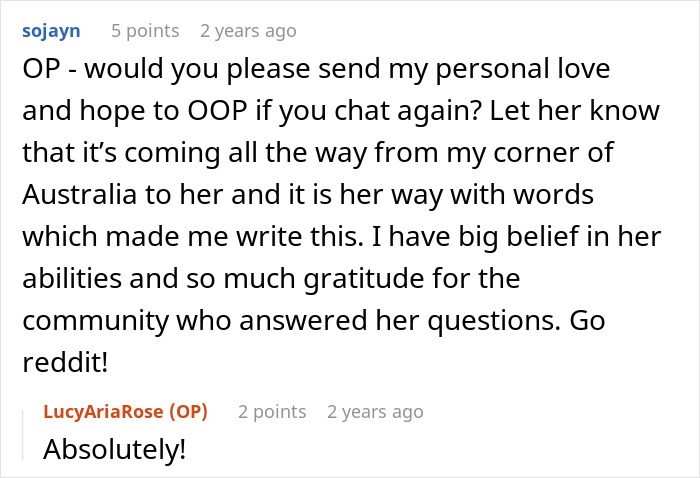This screenshot has width=700, height=478.
Task: Open sojayn's user profile
Action: point(51,31)
